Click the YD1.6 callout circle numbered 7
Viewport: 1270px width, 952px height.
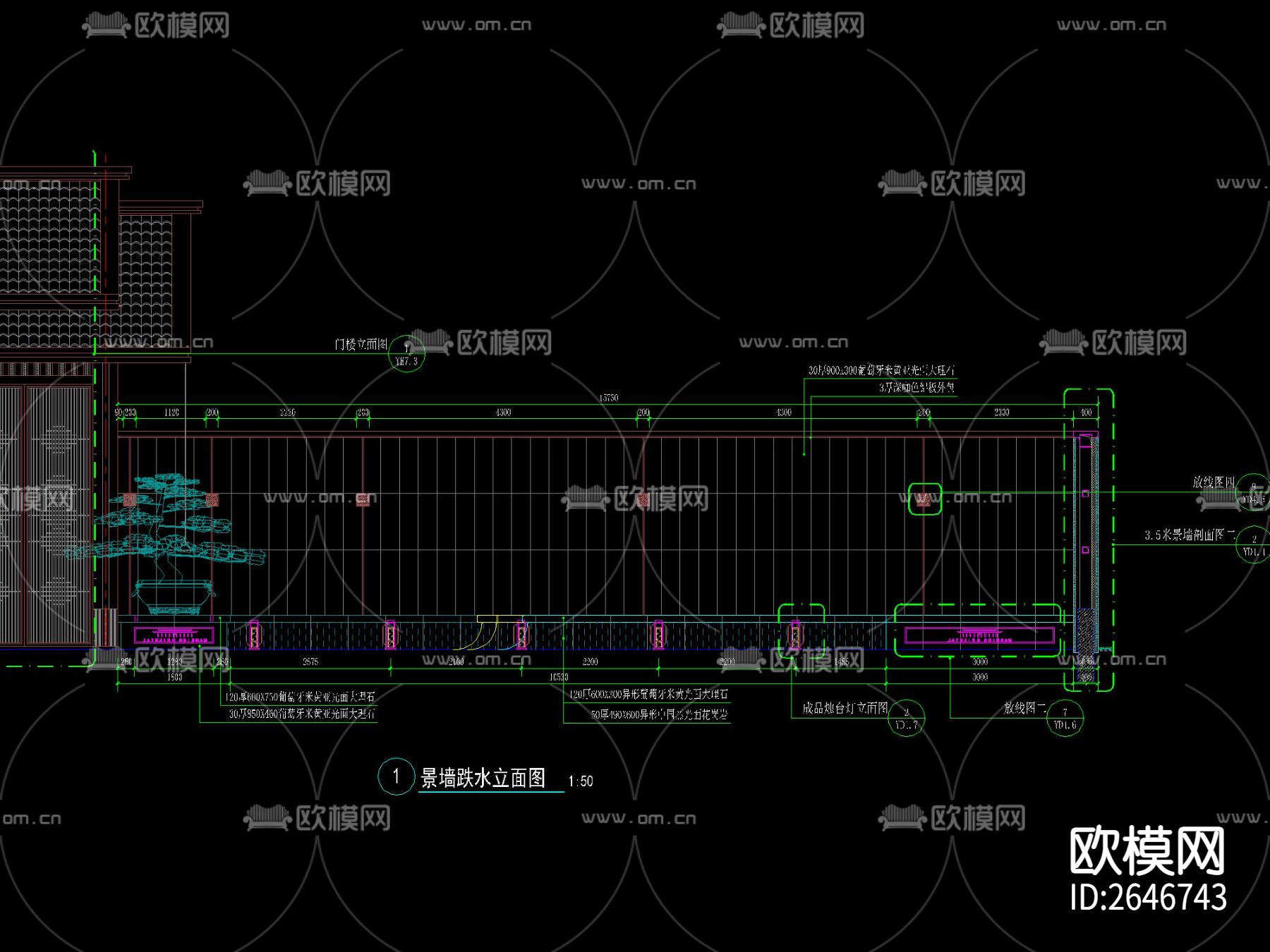point(1065,718)
